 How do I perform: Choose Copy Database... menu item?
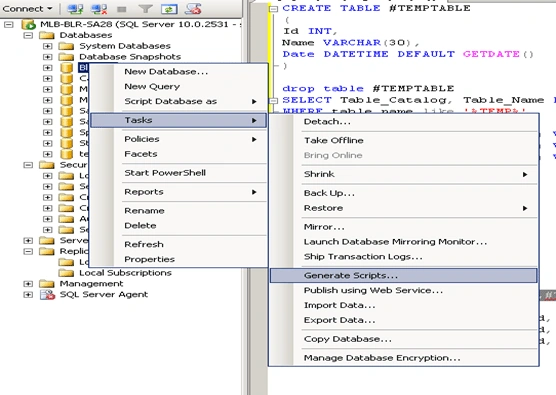[x=404, y=339]
